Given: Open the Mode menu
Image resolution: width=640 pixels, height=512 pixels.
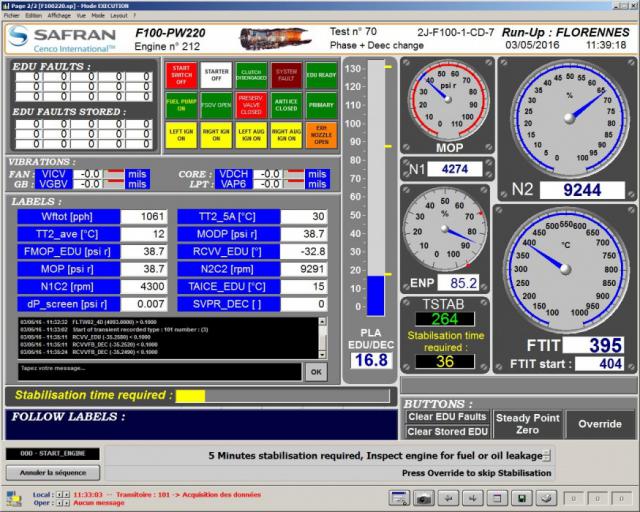Looking at the screenshot, I should tap(98, 16).
